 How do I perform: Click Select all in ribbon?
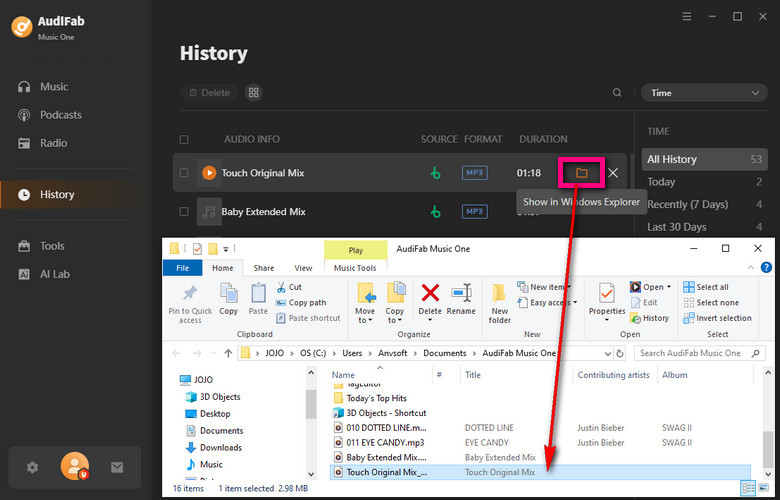tap(706, 287)
